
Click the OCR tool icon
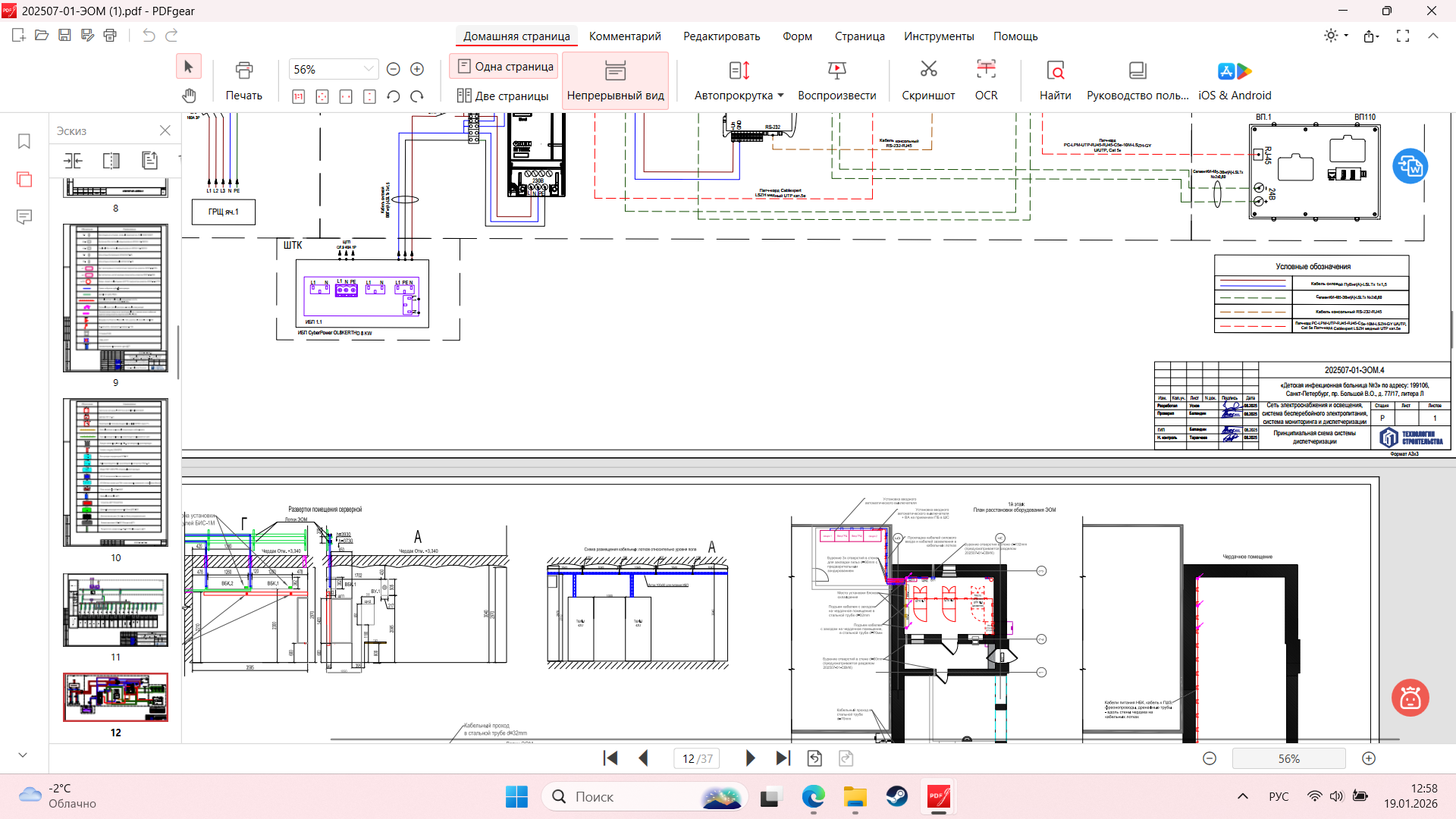(986, 71)
